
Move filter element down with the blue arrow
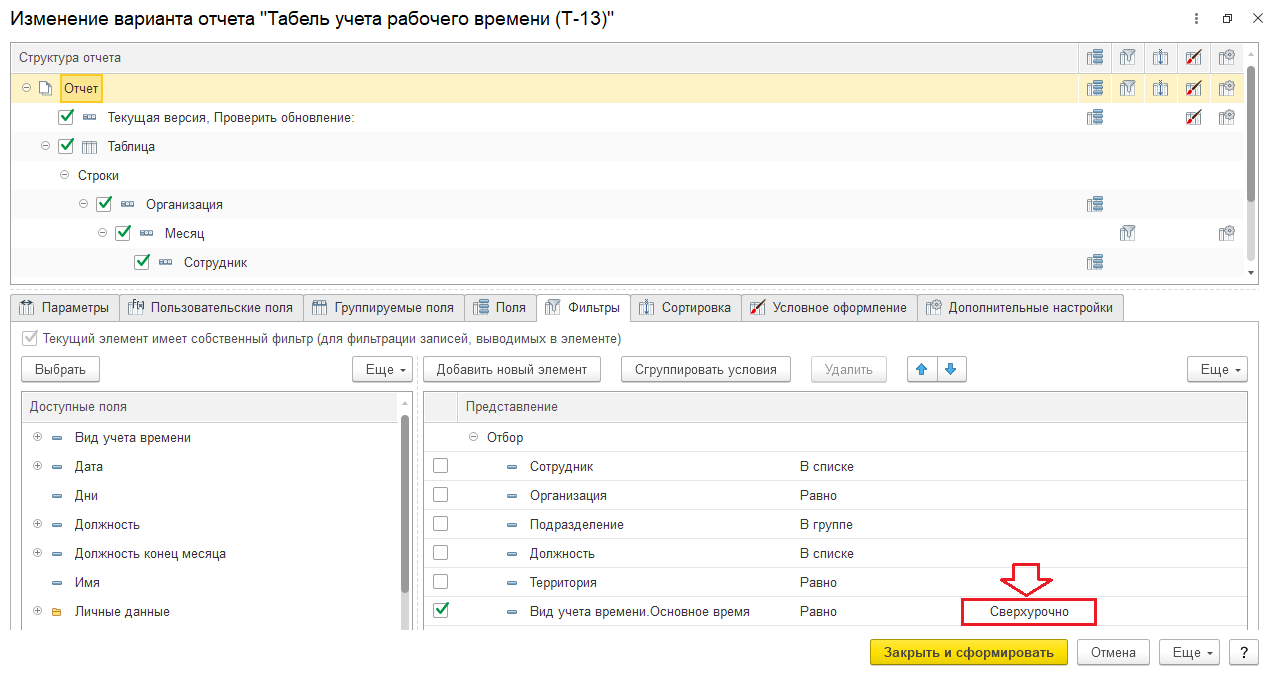click(x=950, y=369)
